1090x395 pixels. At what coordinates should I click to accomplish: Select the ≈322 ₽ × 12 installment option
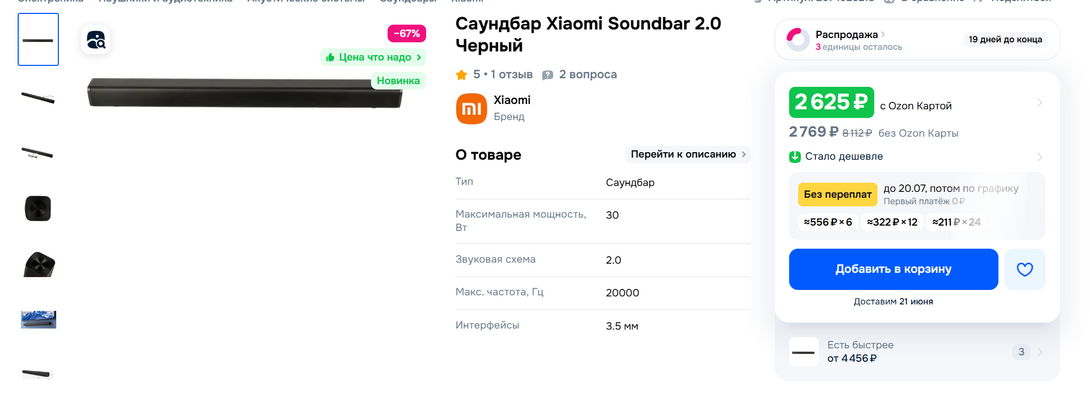pos(892,222)
